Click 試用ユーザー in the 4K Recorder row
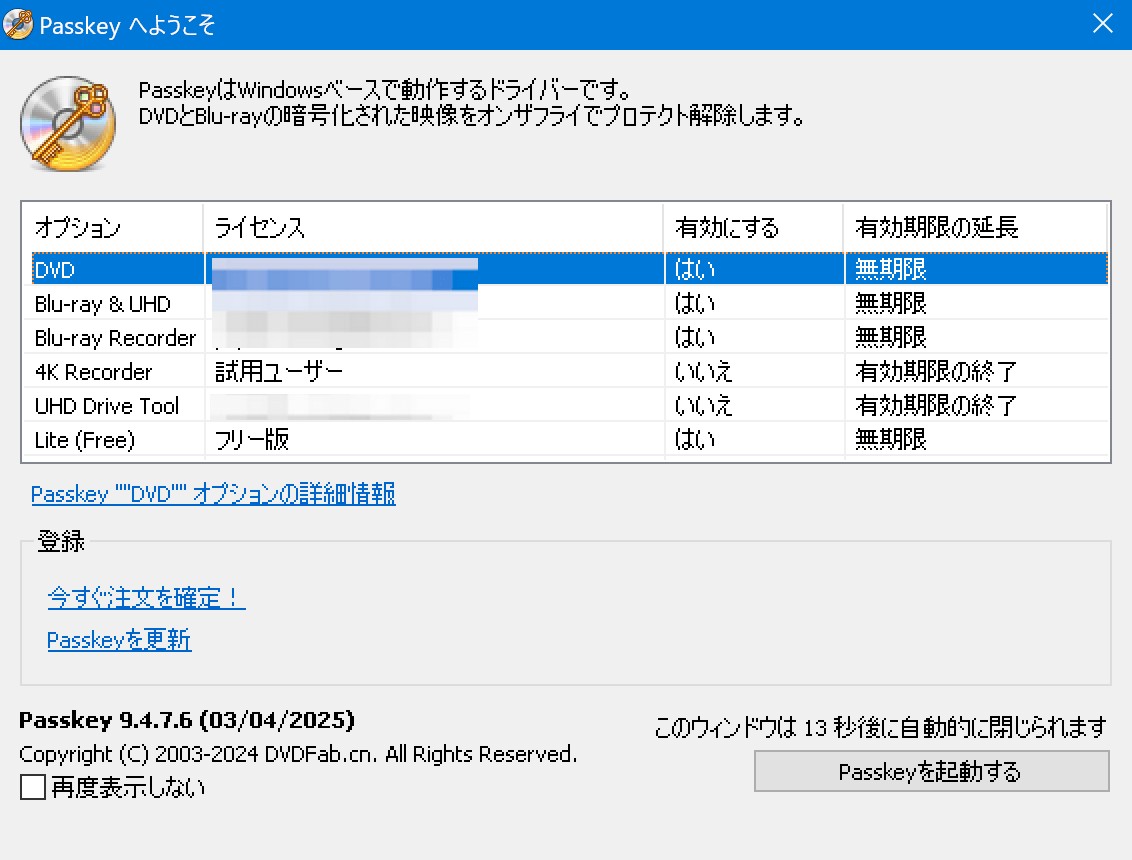 [279, 371]
